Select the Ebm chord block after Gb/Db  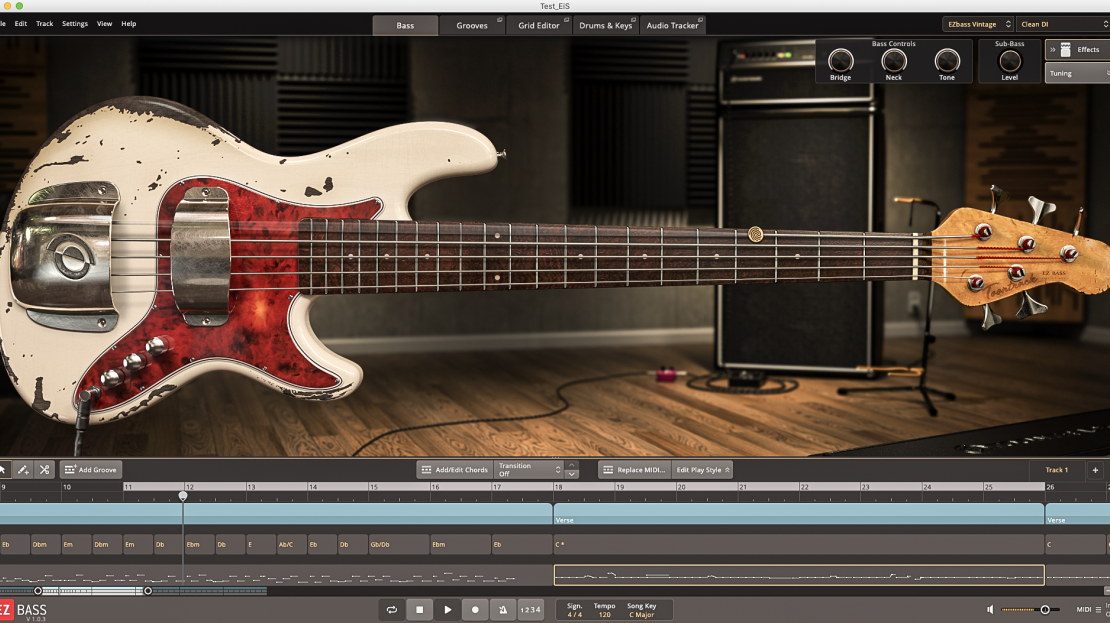click(460, 544)
